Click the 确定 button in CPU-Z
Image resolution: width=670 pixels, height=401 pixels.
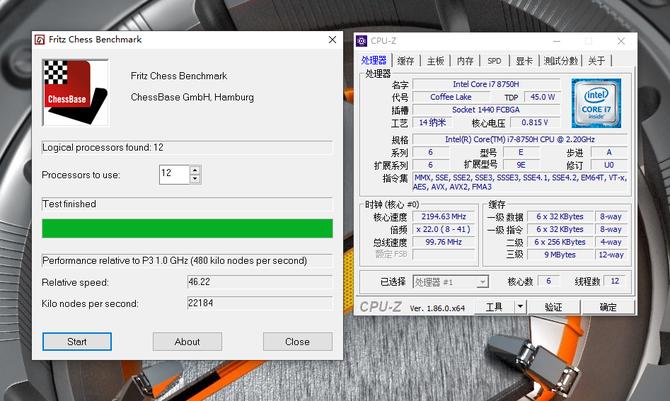[x=608, y=307]
